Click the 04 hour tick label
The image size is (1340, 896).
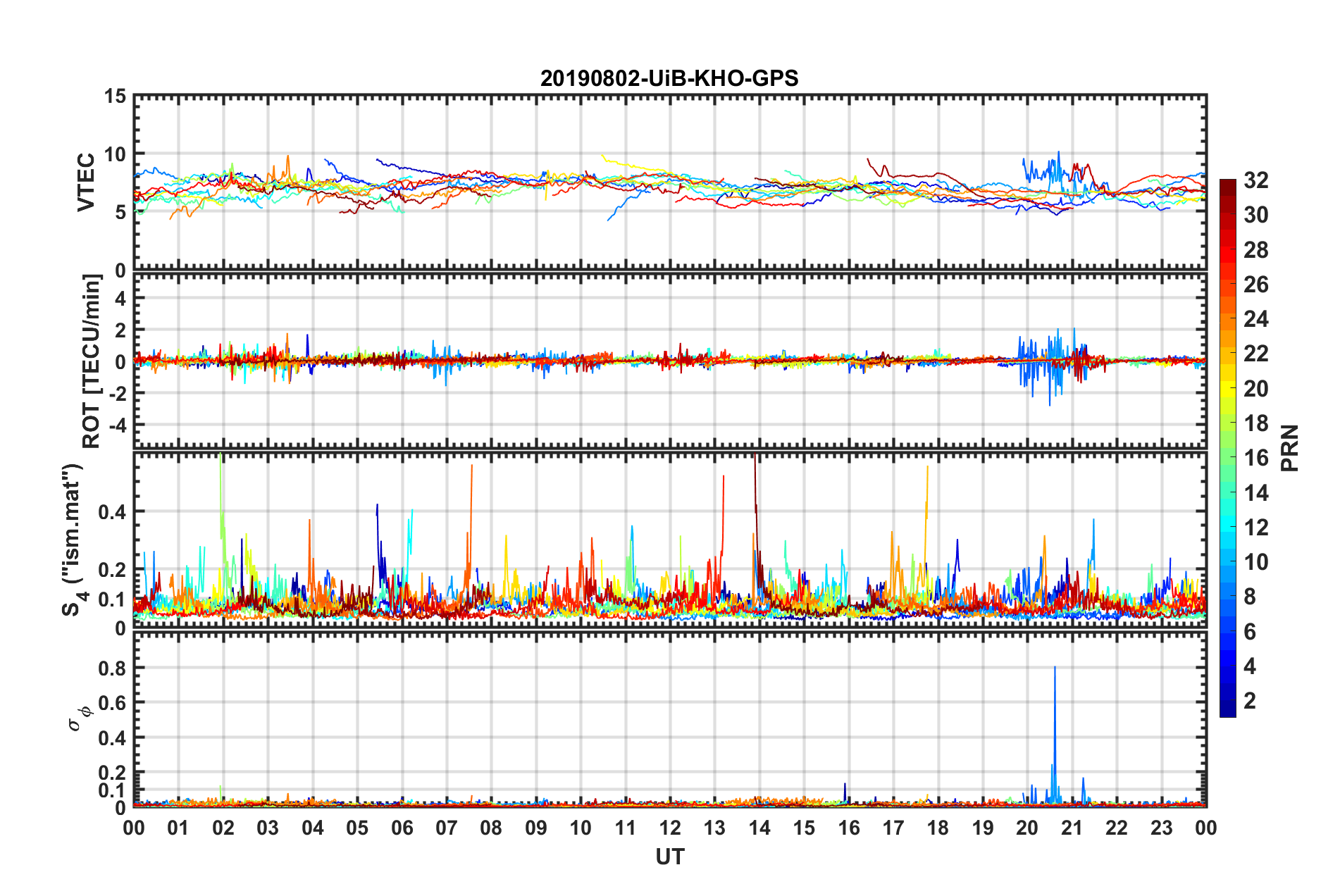tap(313, 828)
